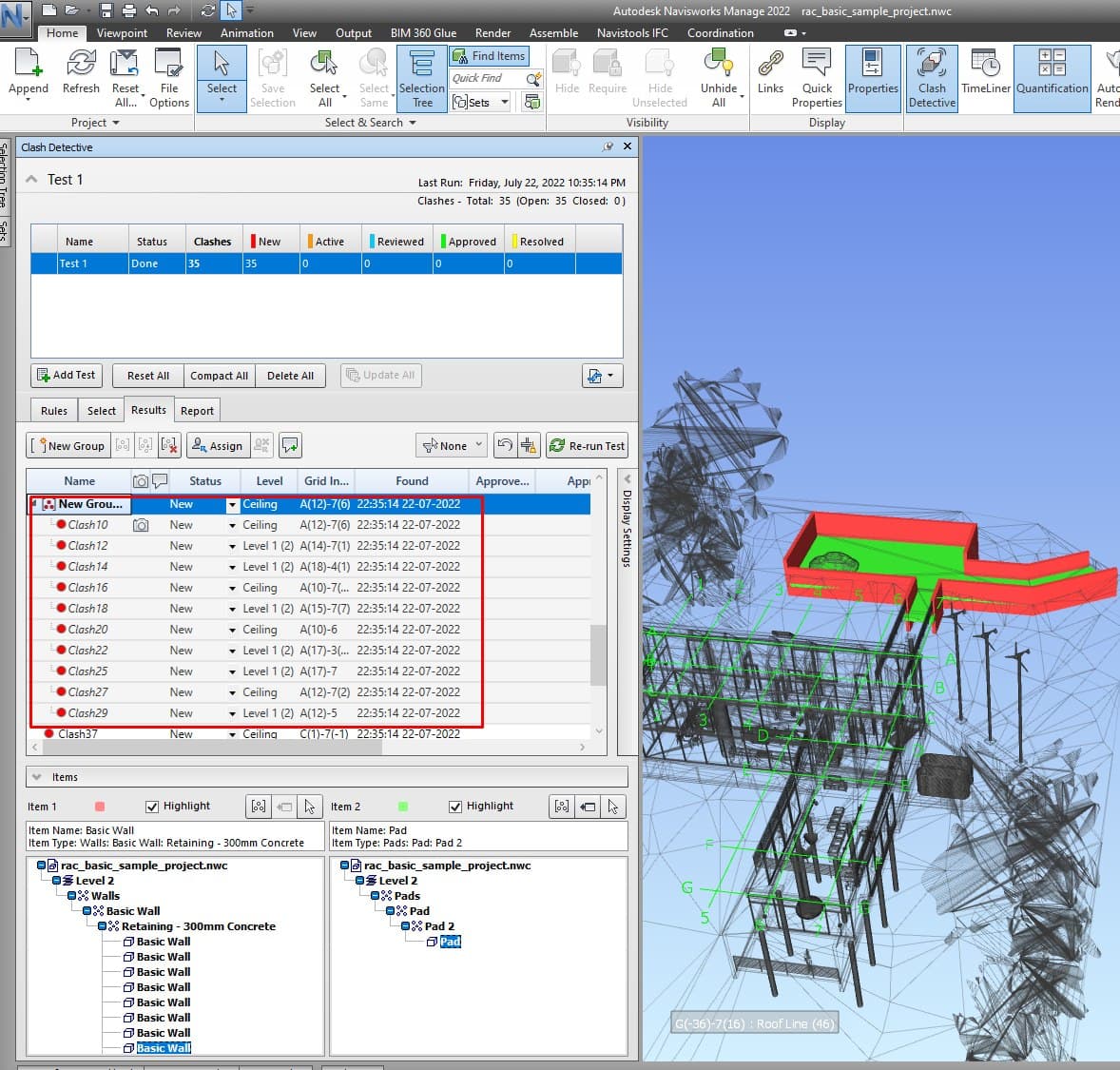
Task: Open the Review ribbon tab
Action: [x=183, y=33]
